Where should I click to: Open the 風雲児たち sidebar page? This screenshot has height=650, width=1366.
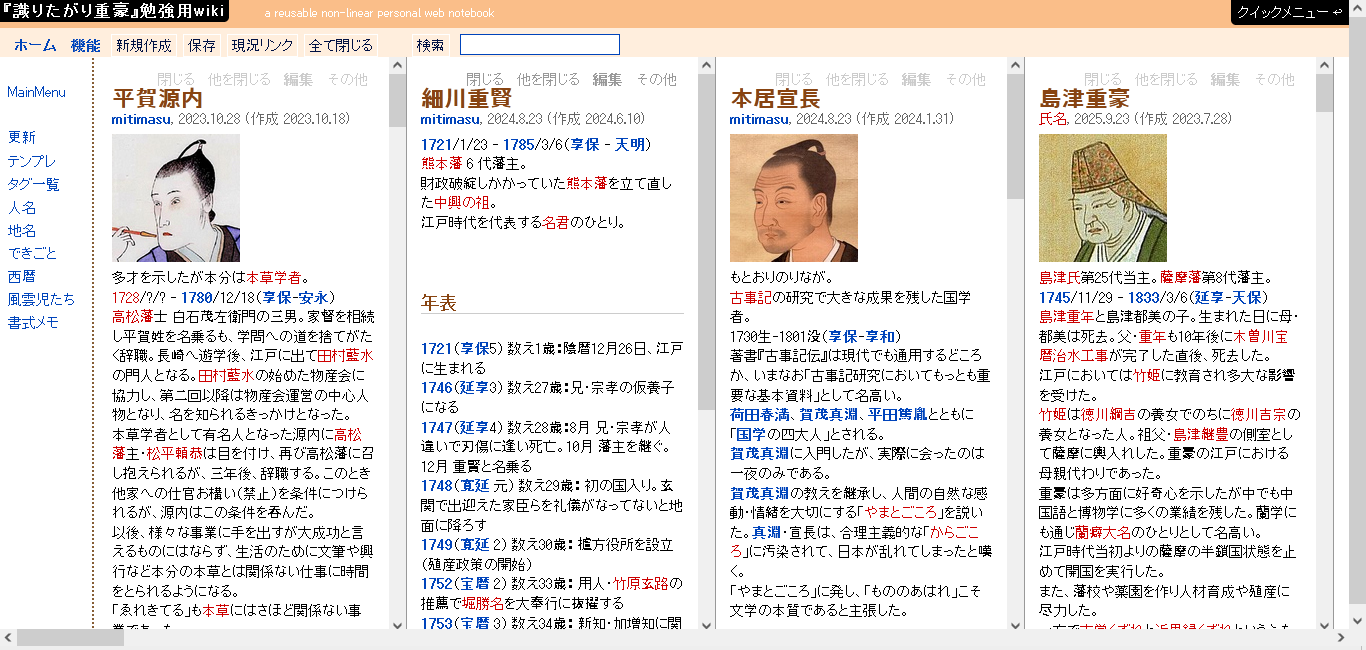pyautogui.click(x=43, y=298)
